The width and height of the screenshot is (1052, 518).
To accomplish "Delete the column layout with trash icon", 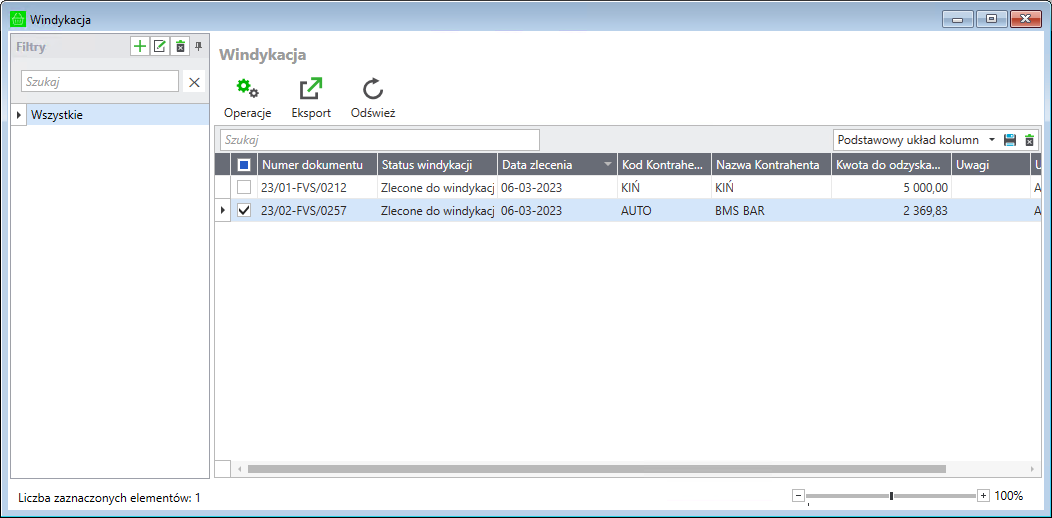I will point(1029,140).
